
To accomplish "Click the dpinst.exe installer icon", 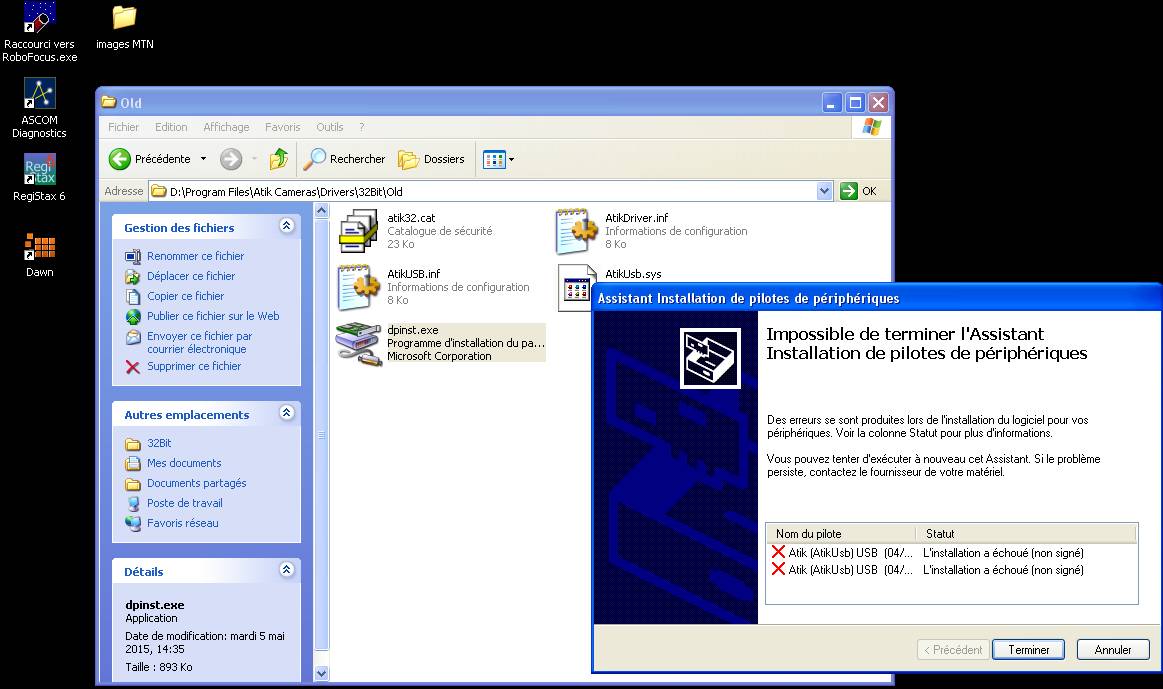I will 358,343.
